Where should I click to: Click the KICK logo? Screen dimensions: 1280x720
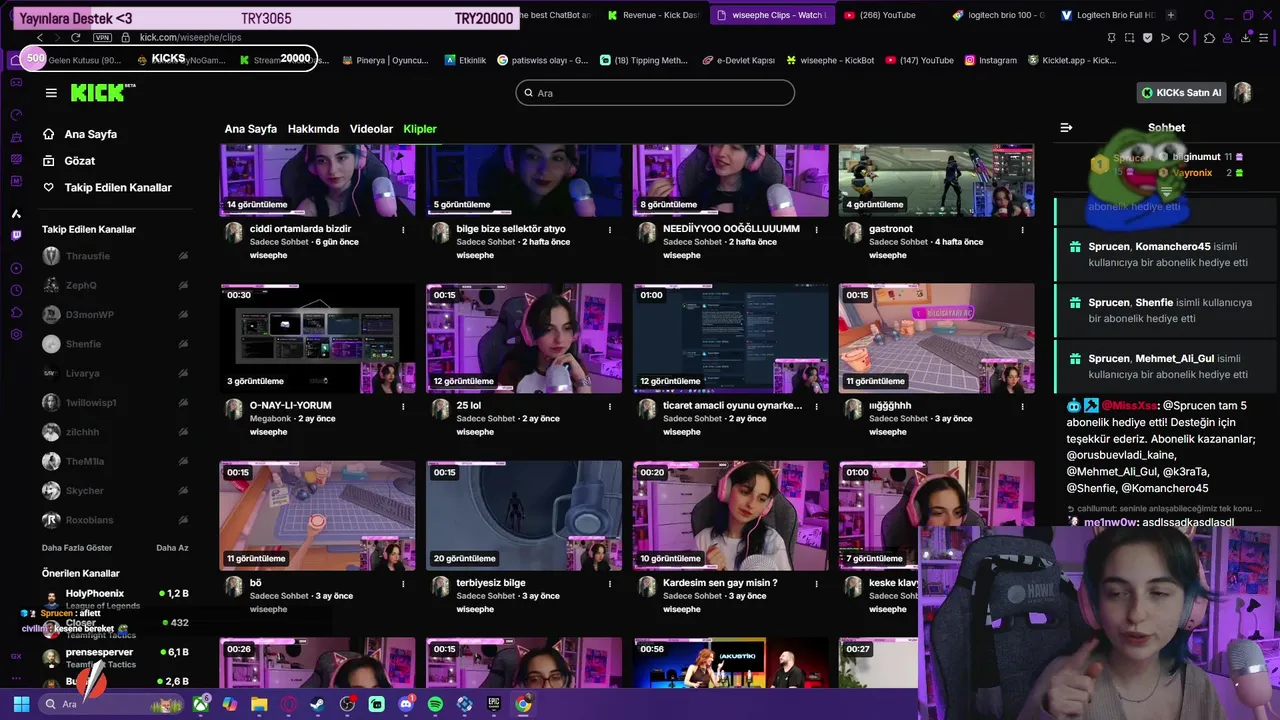coord(103,93)
